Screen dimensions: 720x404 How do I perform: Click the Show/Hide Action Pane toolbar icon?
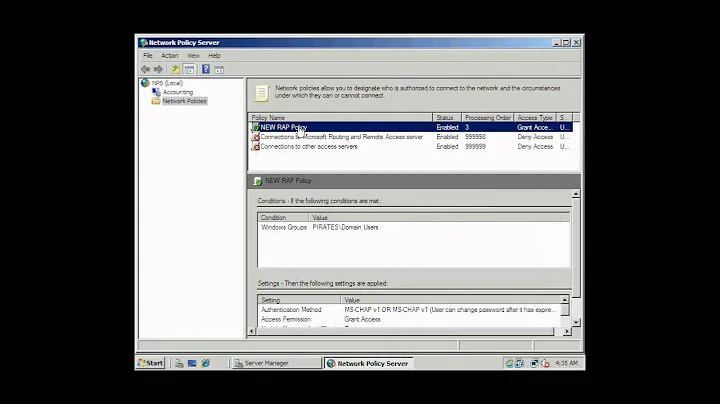pos(219,69)
